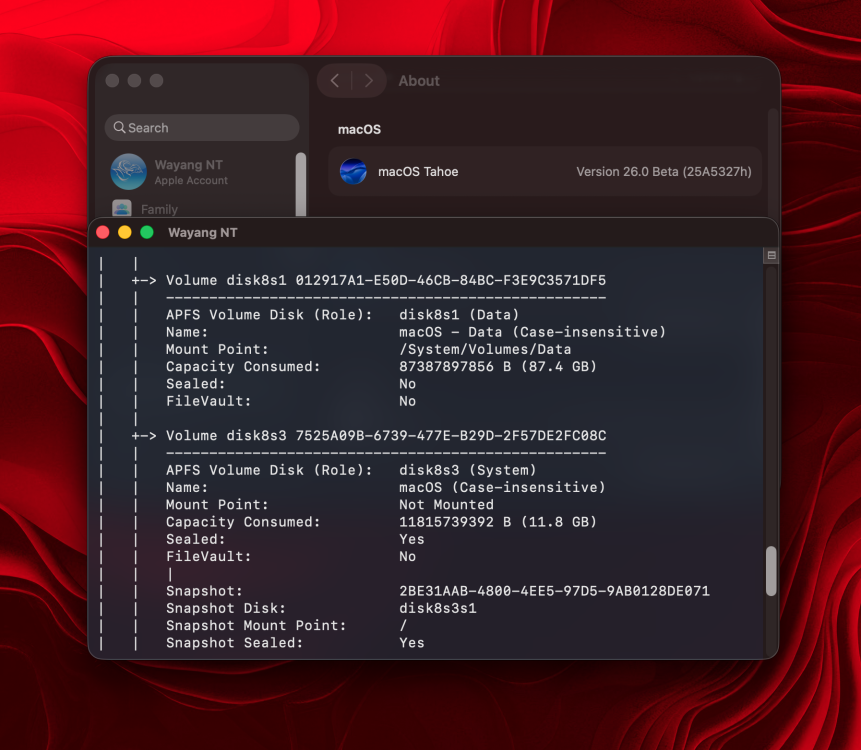Click '/System/Volumes/Data' mount point
This screenshot has width=861, height=750.
(485, 350)
